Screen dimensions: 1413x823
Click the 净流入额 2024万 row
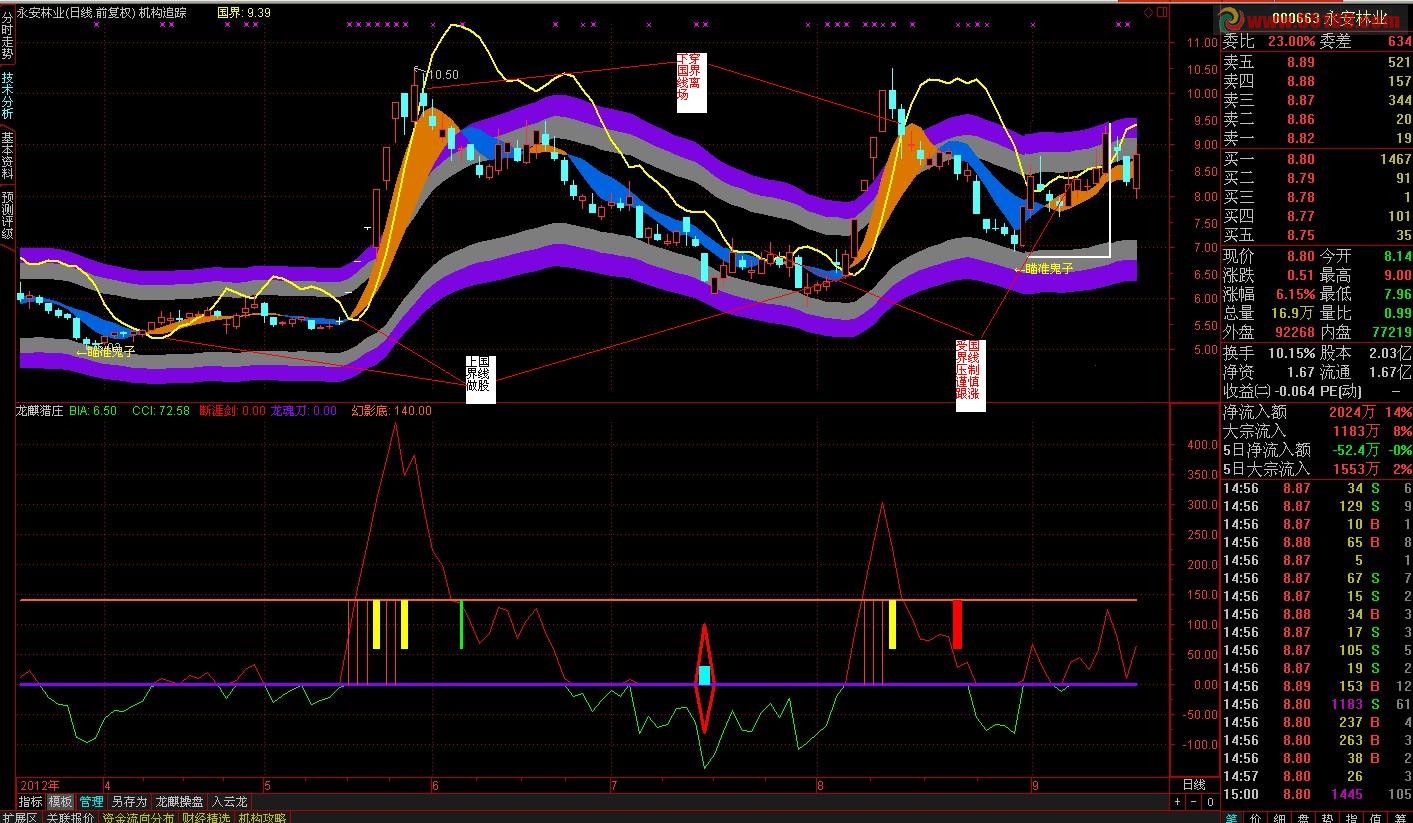point(1317,412)
